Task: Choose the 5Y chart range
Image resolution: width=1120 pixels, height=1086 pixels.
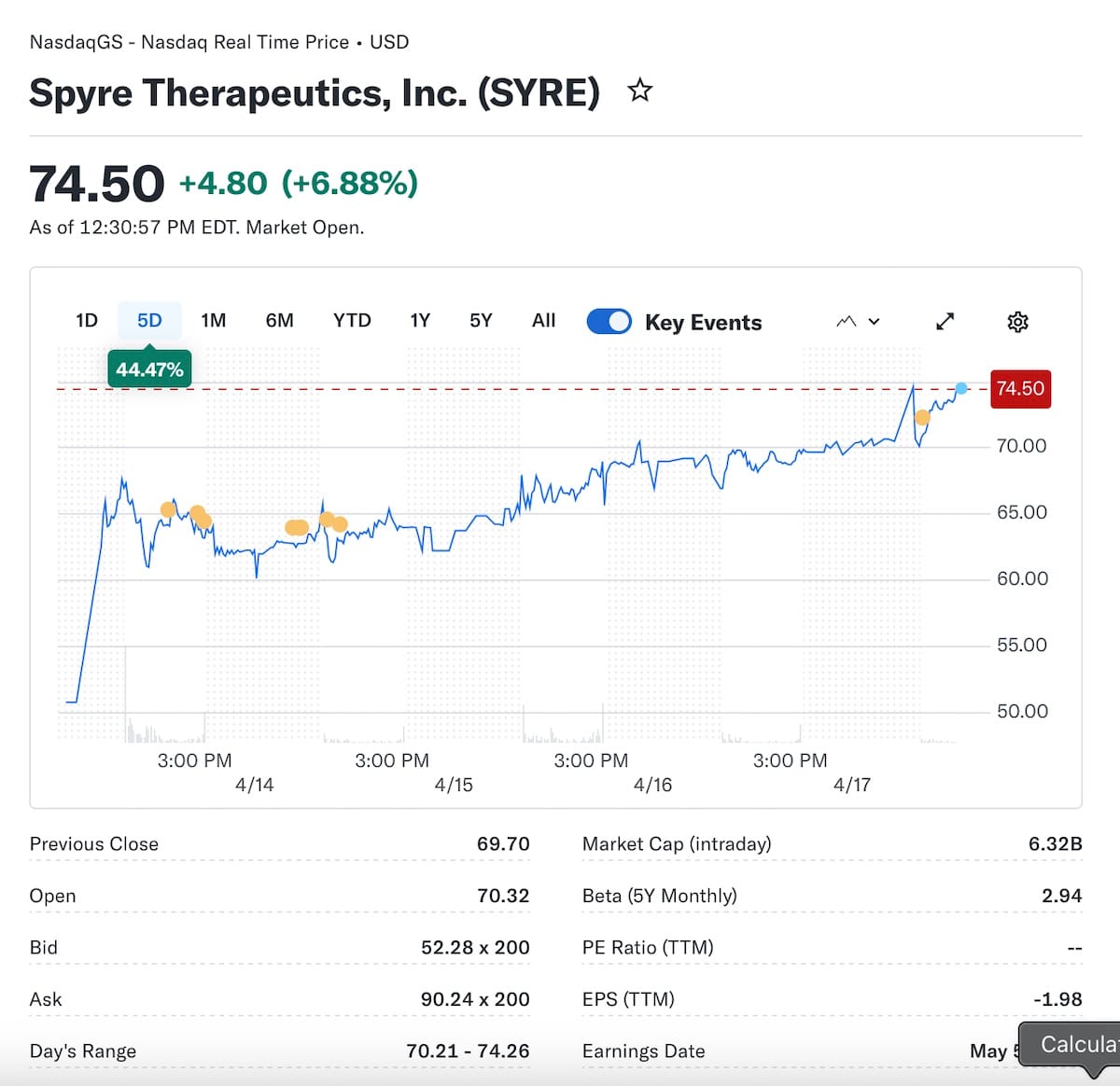Action: click(481, 321)
